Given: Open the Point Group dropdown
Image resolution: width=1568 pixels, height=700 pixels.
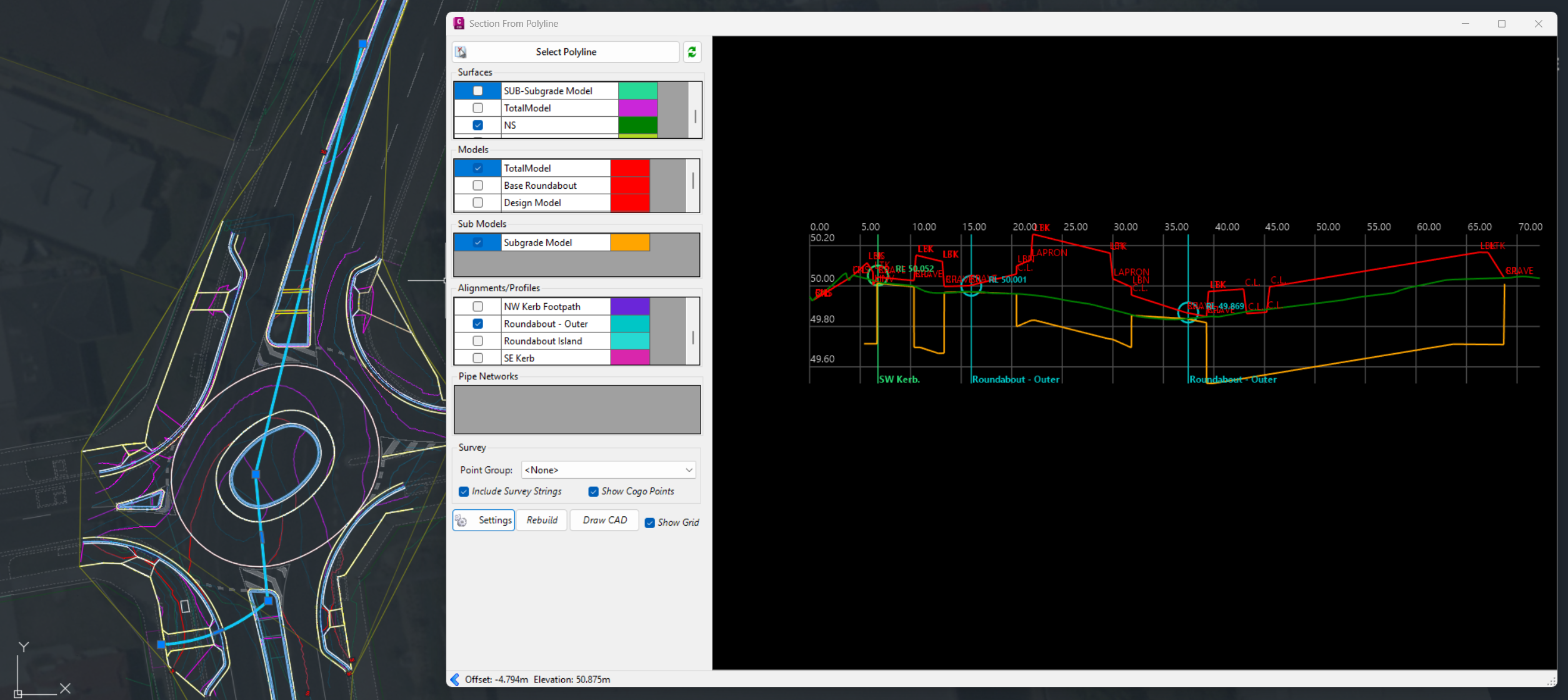Looking at the screenshot, I should point(688,470).
